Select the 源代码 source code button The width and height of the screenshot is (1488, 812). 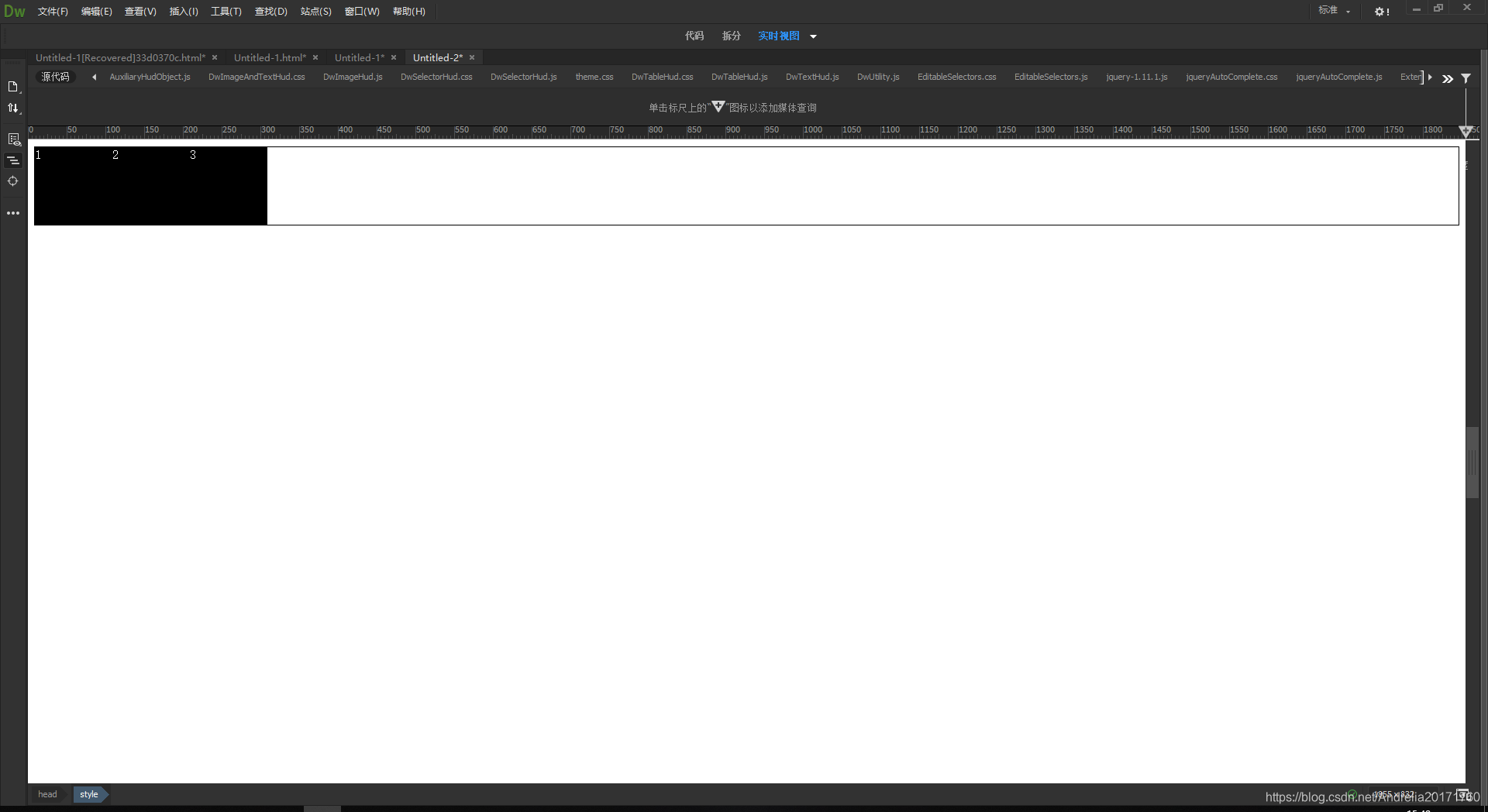tap(55, 77)
